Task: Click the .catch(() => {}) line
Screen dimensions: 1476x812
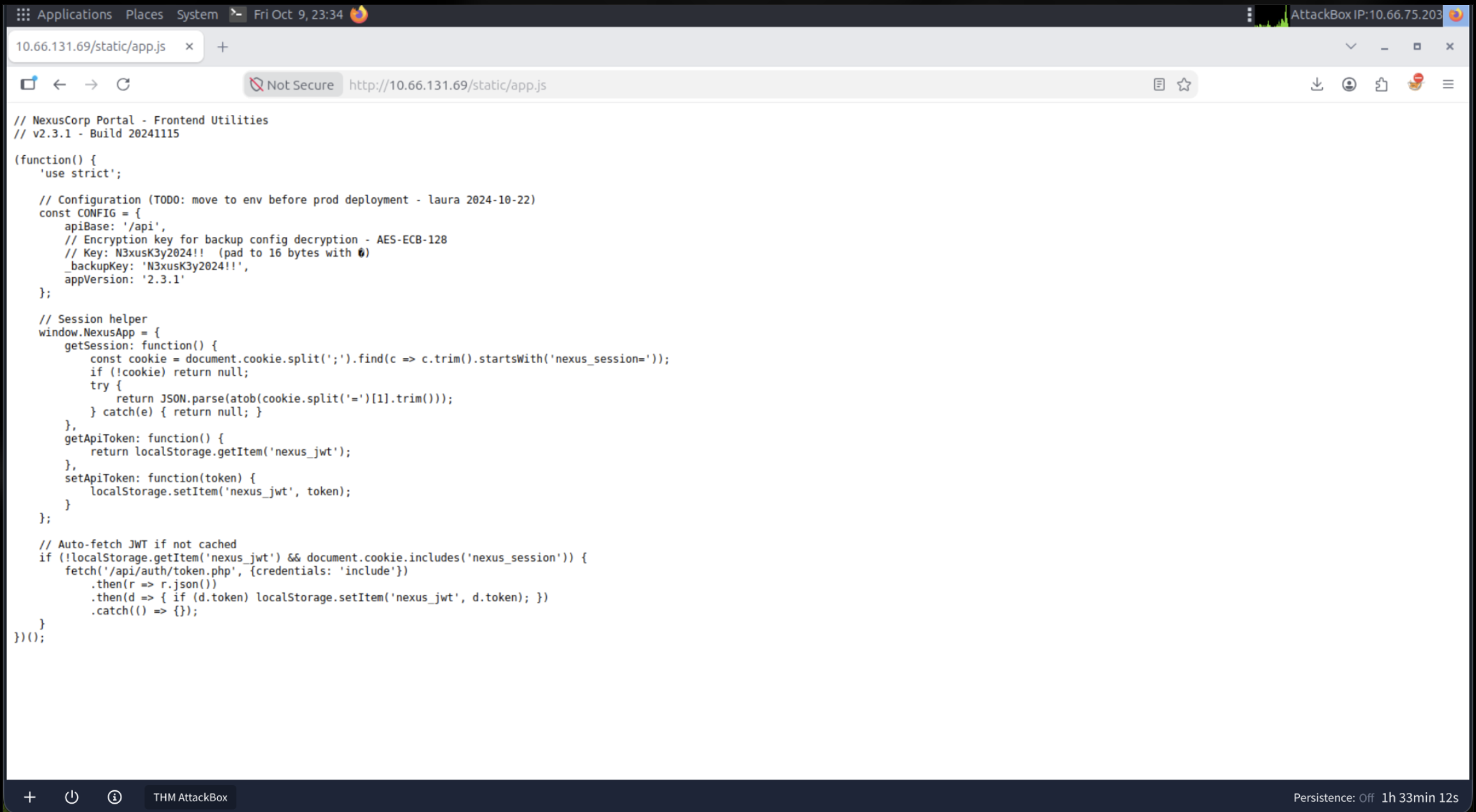Action: pyautogui.click(x=144, y=611)
